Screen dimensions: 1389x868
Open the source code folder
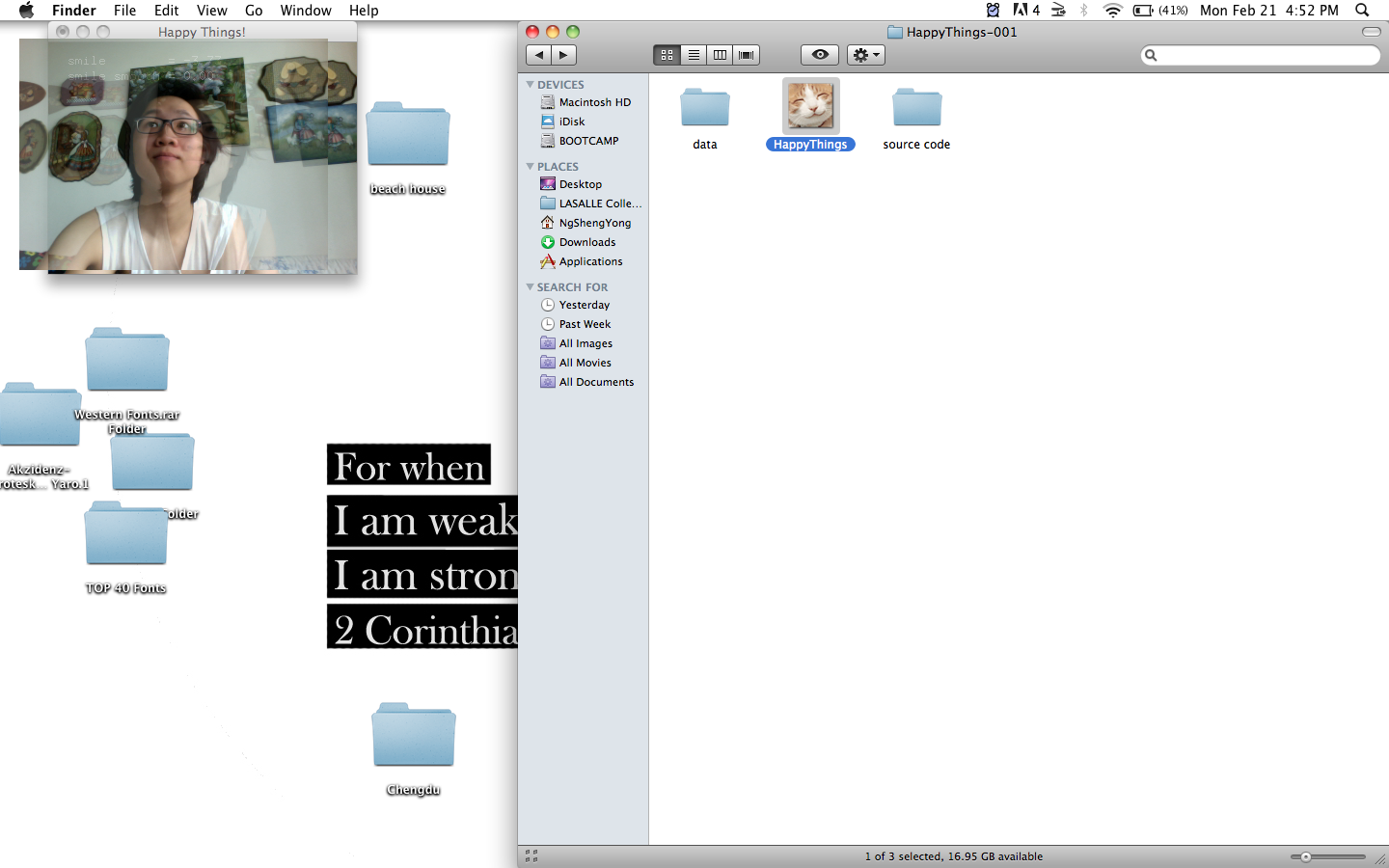(916, 108)
